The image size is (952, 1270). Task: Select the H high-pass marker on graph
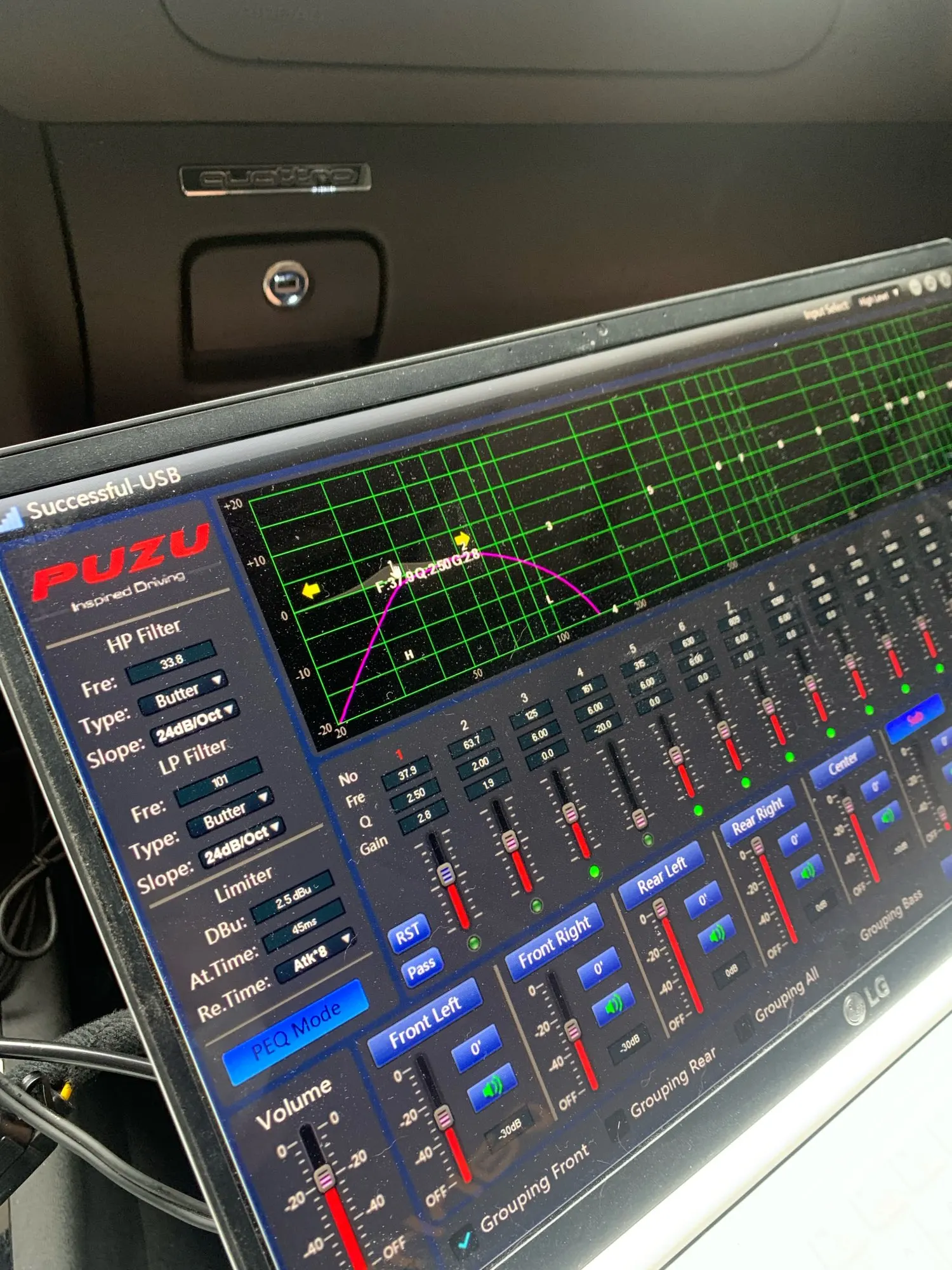(409, 654)
